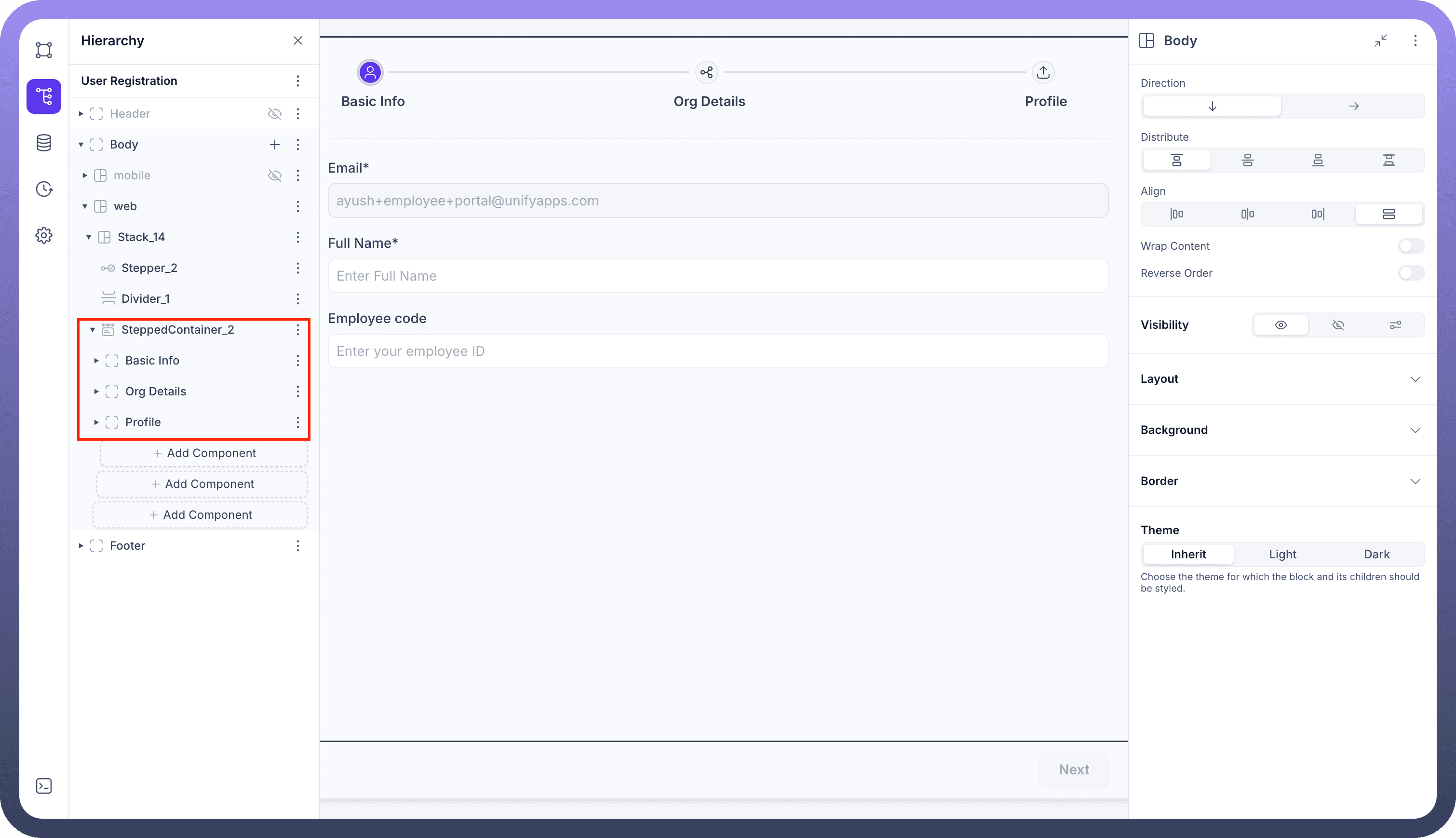This screenshot has height=838, width=1456.
Task: Toggle visibility of the Header layer
Action: click(x=274, y=114)
